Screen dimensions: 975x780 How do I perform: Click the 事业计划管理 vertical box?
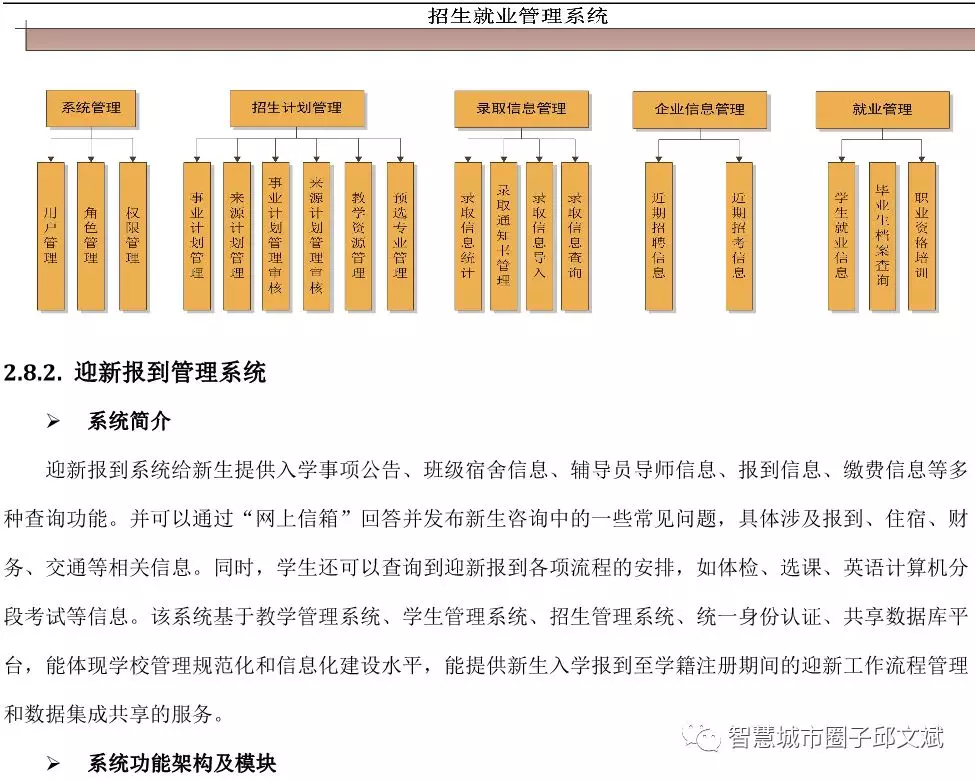pos(197,236)
